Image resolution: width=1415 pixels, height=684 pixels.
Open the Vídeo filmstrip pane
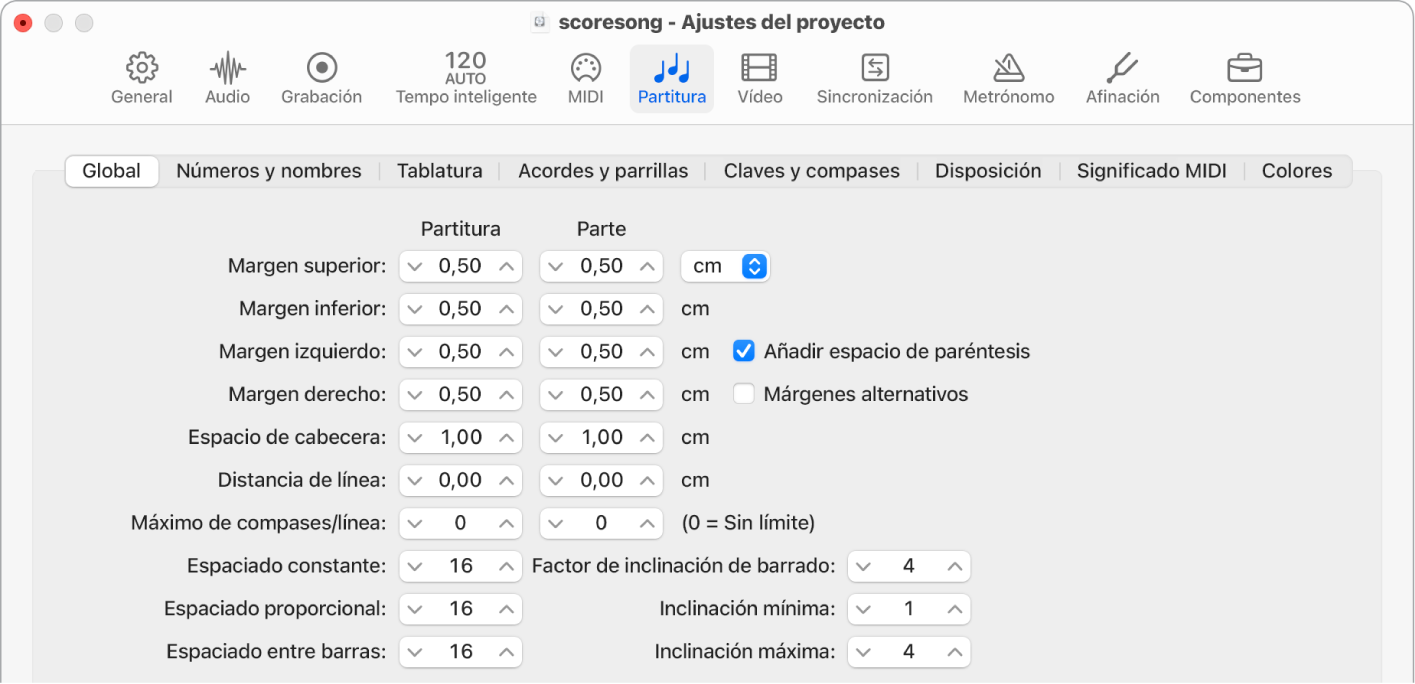click(759, 79)
